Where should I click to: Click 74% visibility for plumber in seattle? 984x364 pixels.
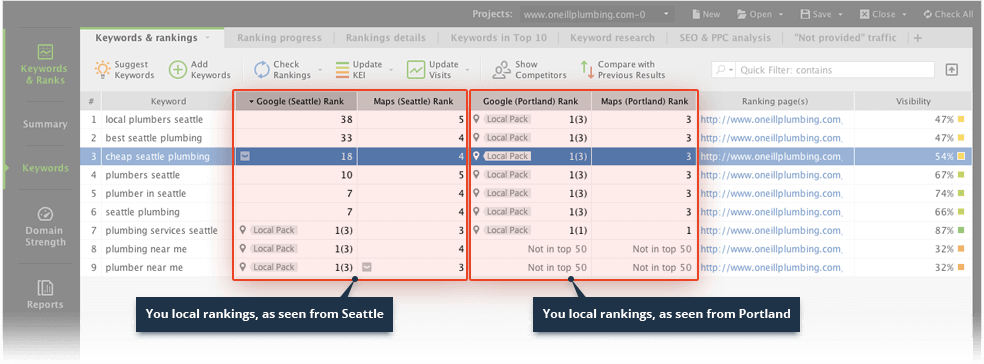tap(944, 193)
